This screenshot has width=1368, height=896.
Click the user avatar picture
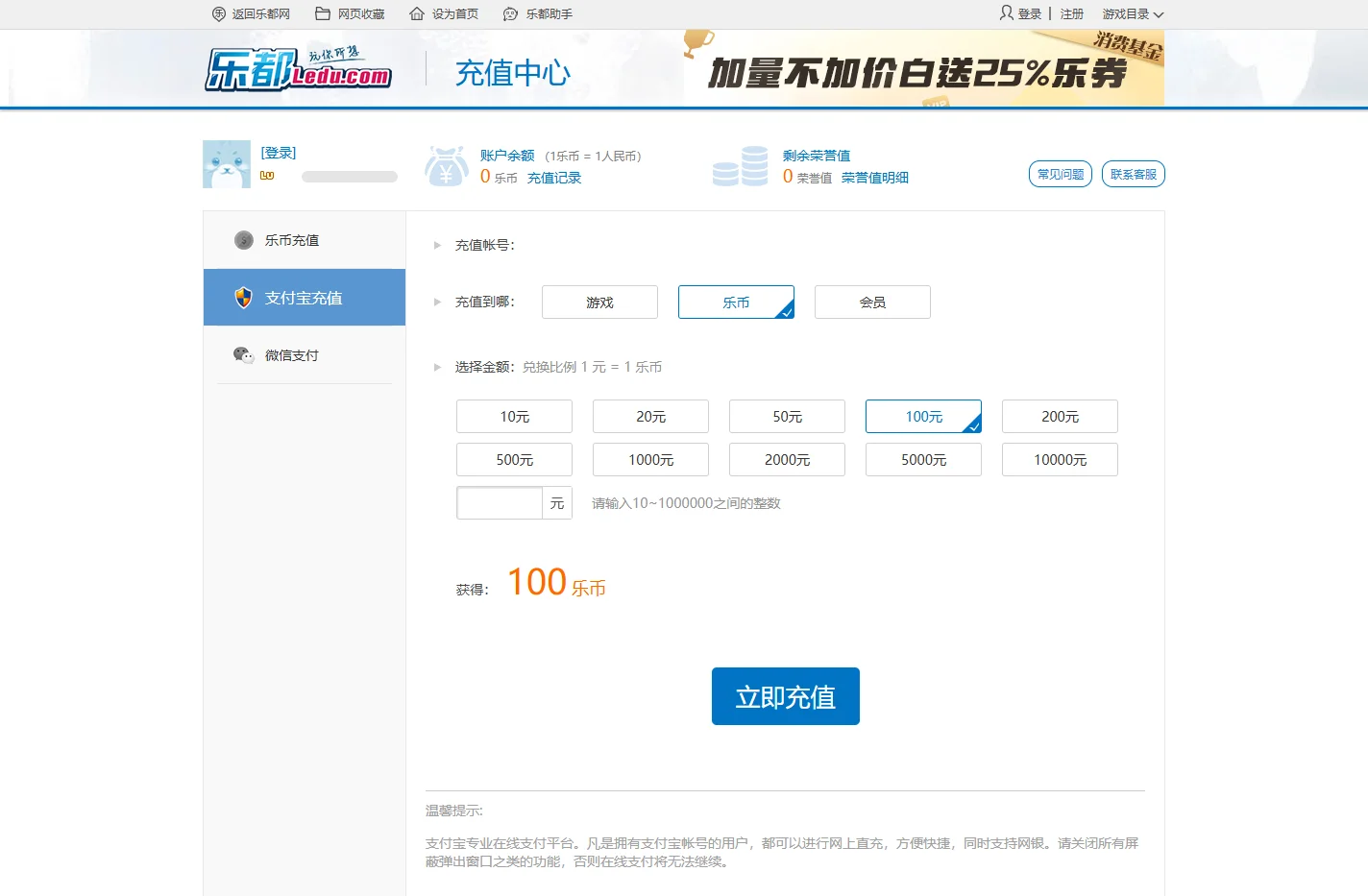227,164
